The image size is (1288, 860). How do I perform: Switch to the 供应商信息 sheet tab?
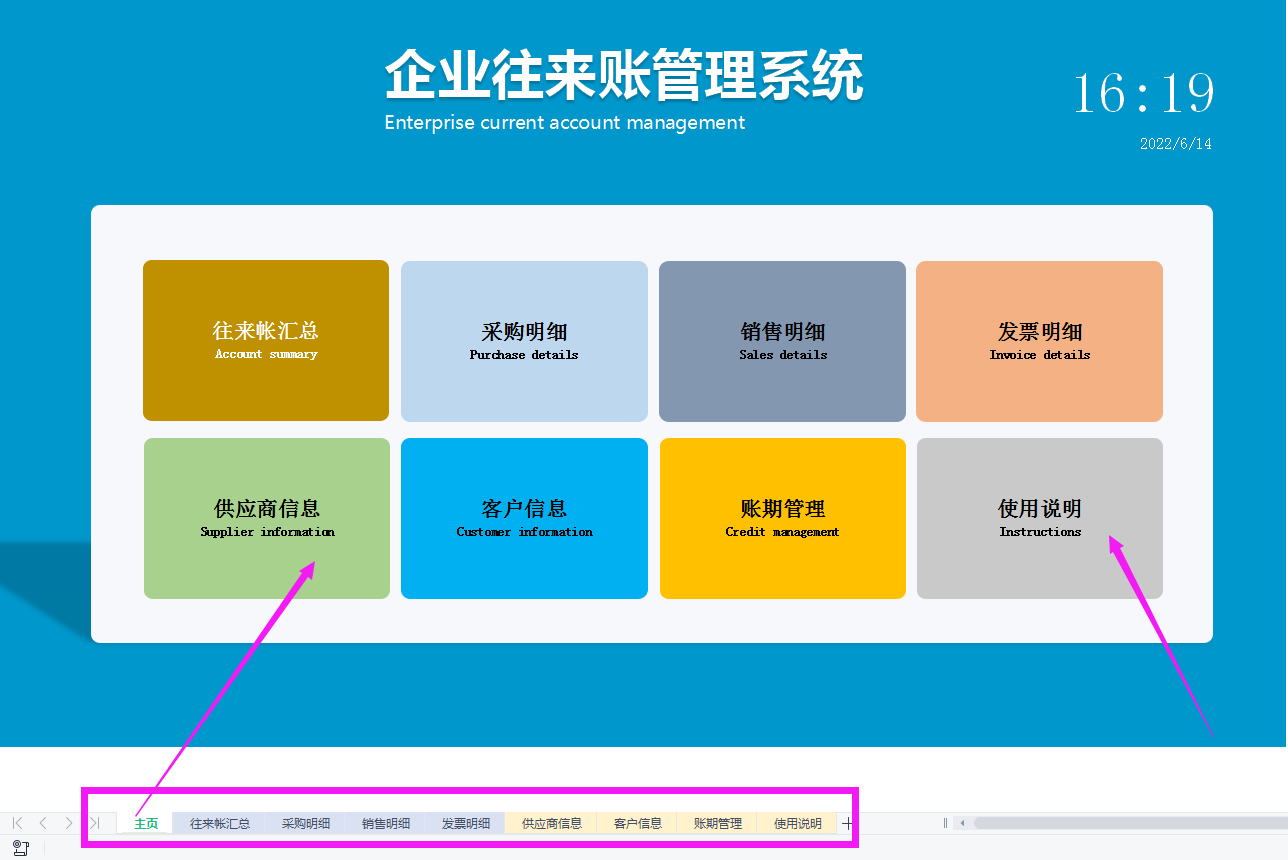pyautogui.click(x=551, y=823)
